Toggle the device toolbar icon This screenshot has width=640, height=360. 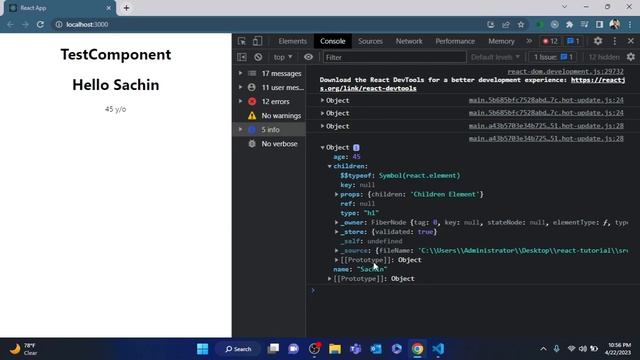pyautogui.click(x=257, y=41)
